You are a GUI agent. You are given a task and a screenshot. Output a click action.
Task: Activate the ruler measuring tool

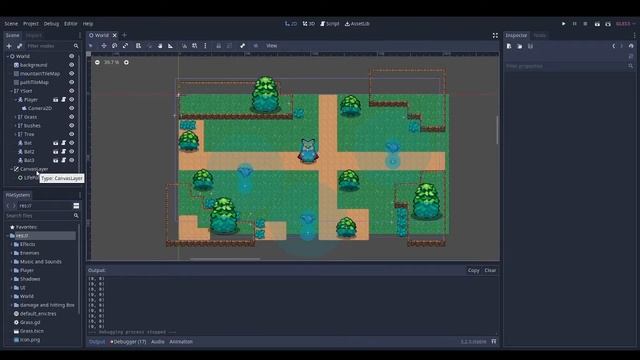[x=171, y=46]
